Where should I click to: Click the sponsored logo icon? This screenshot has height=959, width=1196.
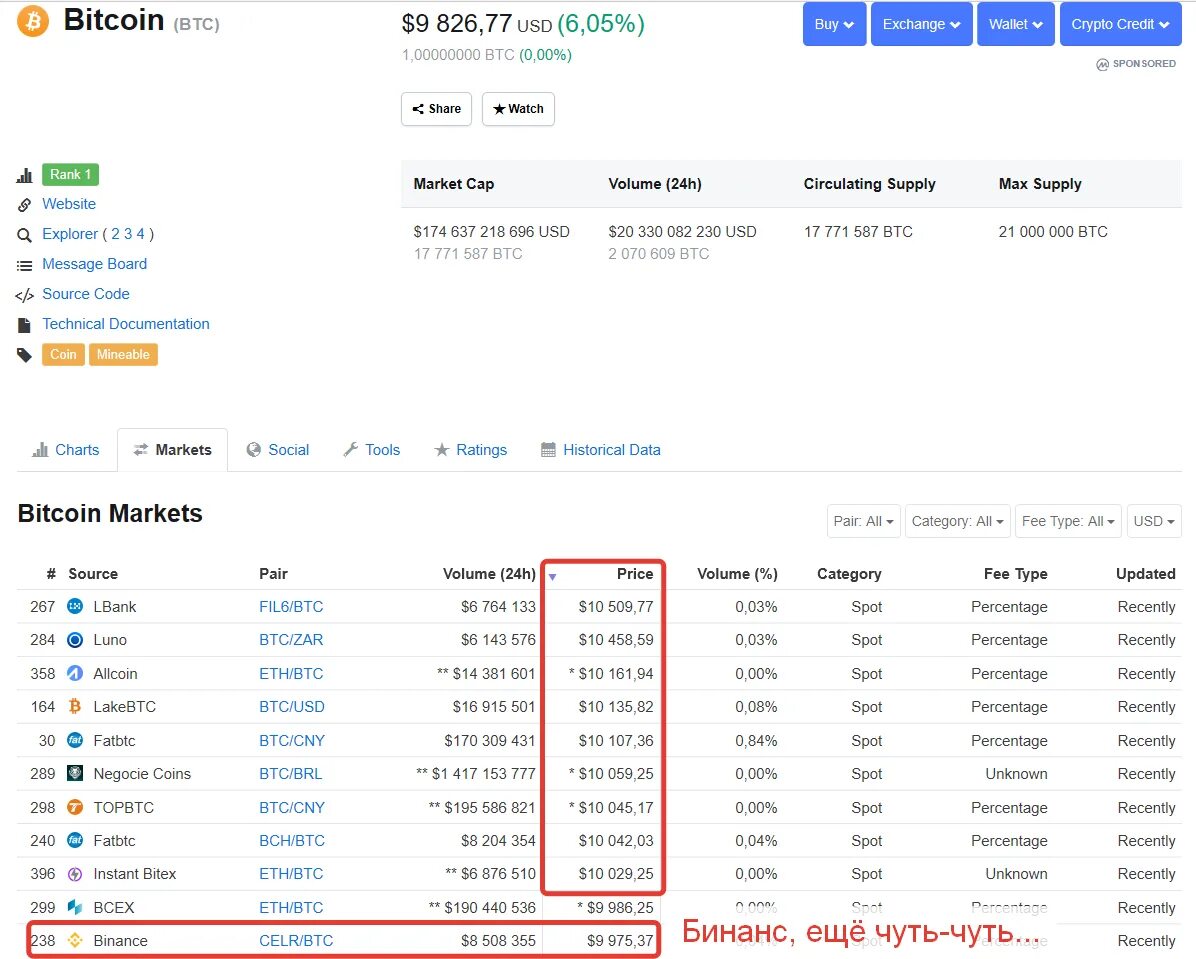(x=1102, y=64)
